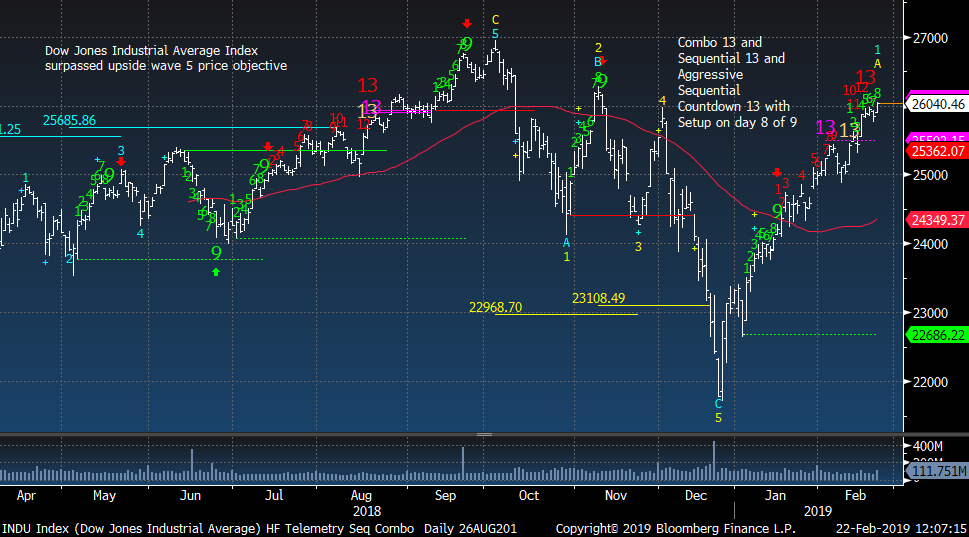Click the 22-Feb-2019 12:07:15 timestamp

click(901, 529)
